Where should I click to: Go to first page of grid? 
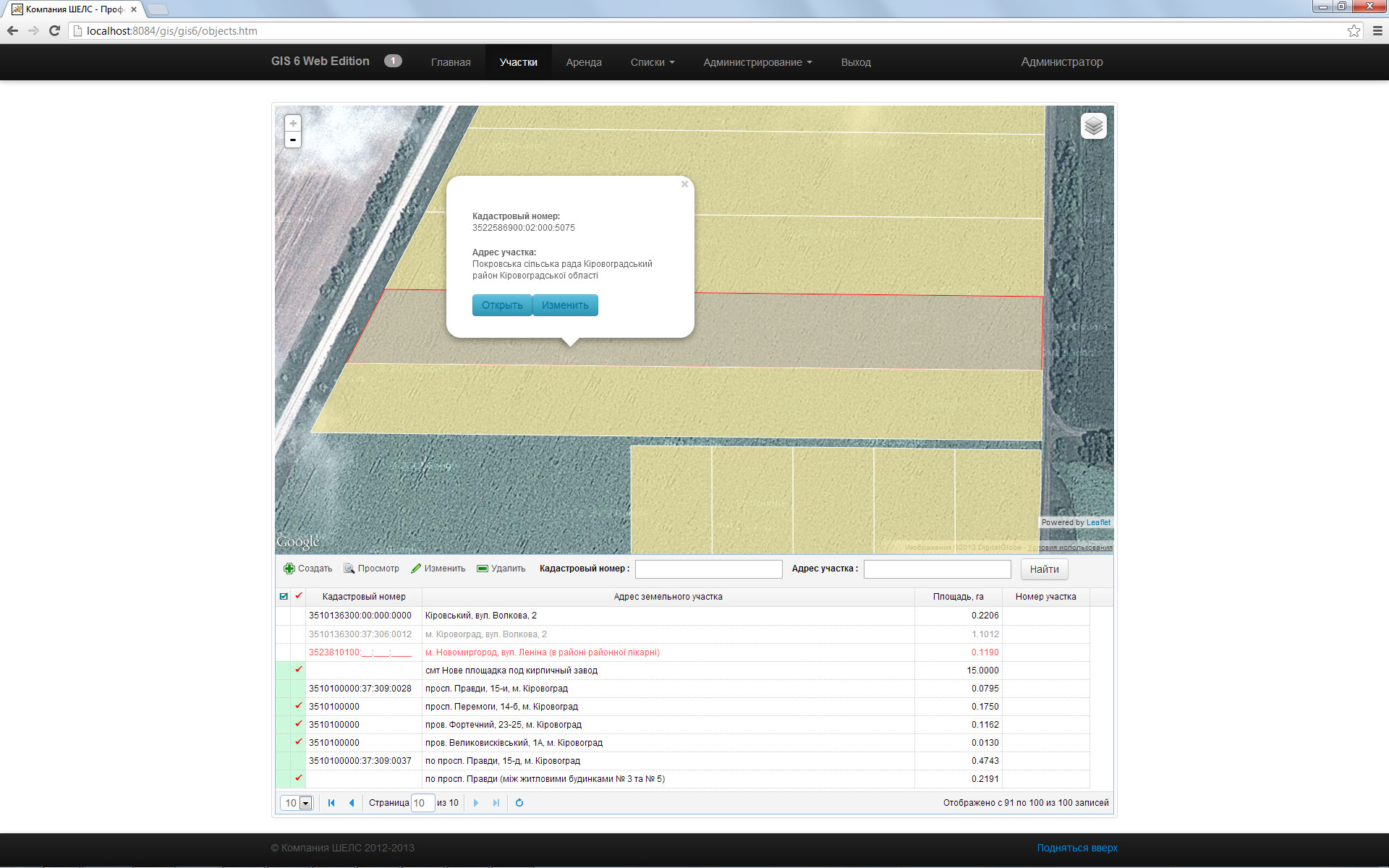[x=331, y=803]
